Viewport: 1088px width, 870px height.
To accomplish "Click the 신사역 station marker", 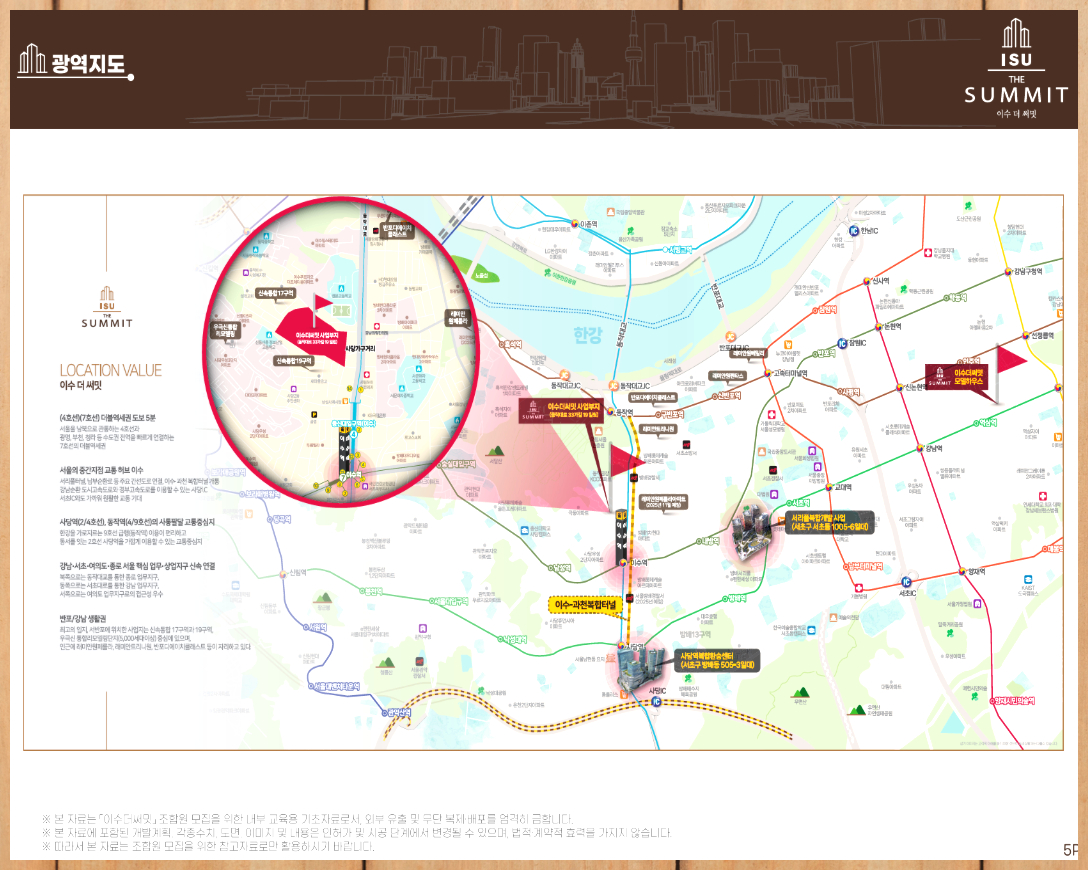I will 867,281.
